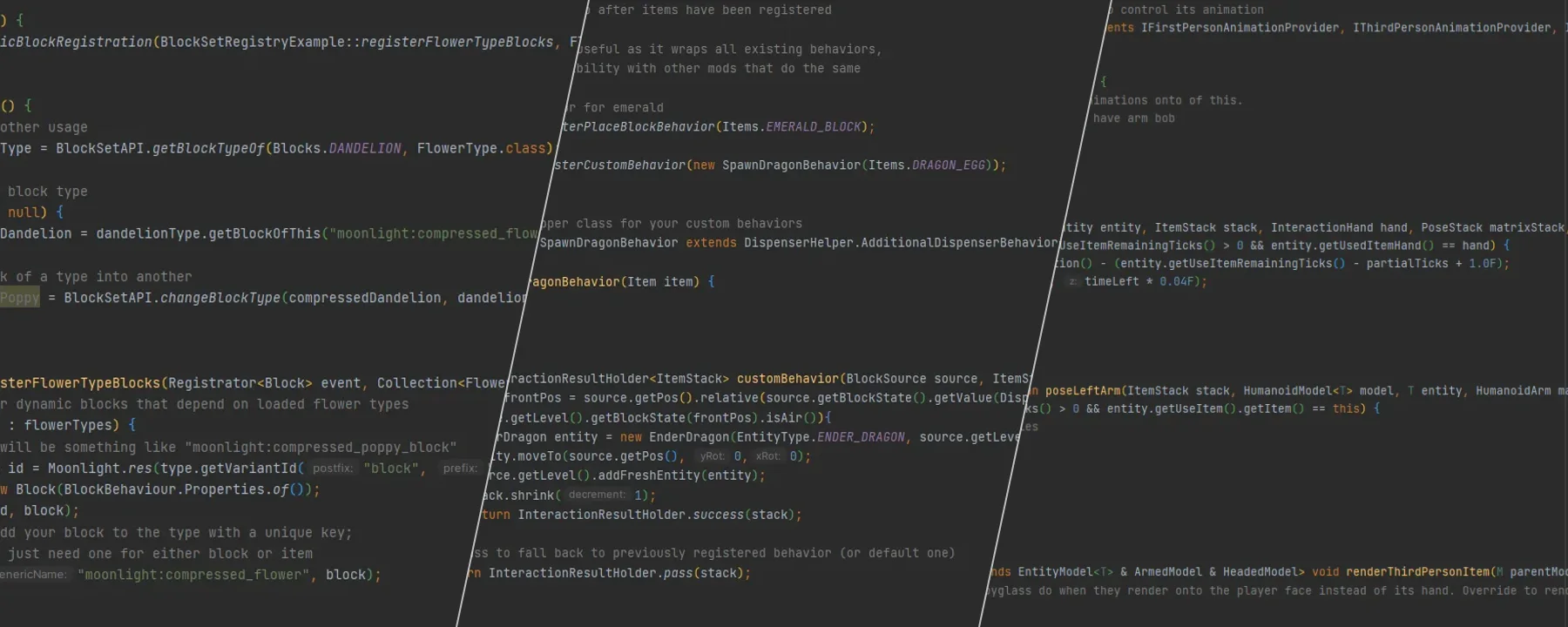
Task: Click "addFreshEntity(entity)" call
Action: point(679,475)
